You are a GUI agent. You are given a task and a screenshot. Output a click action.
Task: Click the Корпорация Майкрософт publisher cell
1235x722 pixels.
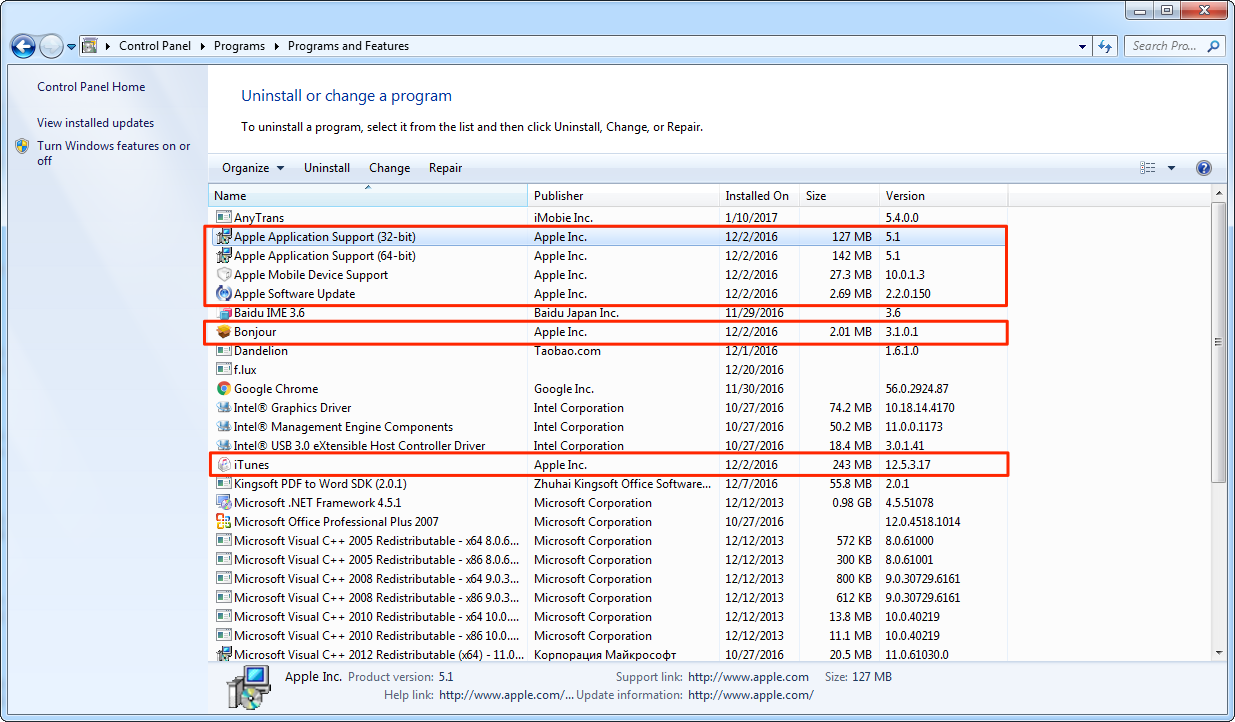coord(605,655)
